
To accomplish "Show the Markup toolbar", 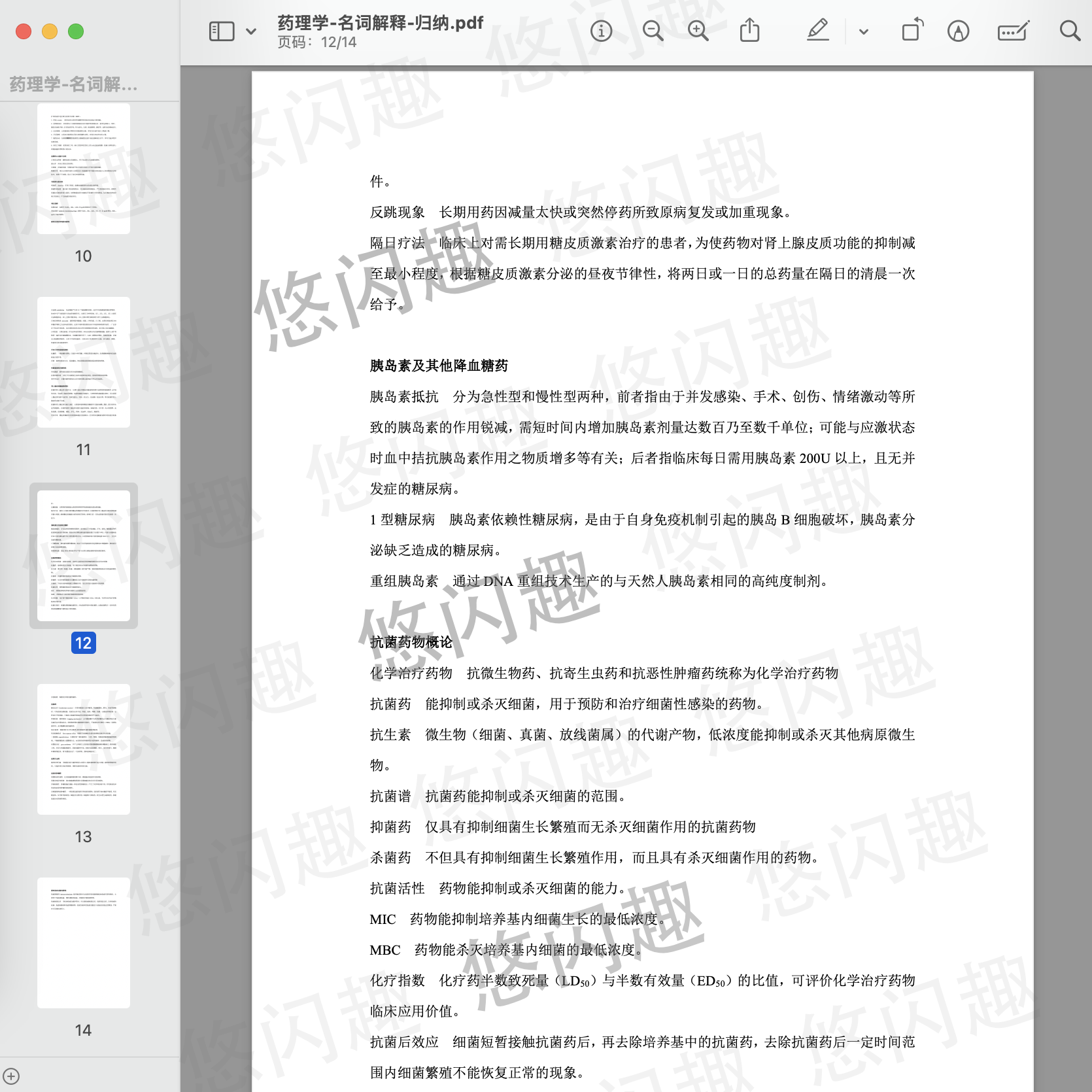I will (958, 31).
